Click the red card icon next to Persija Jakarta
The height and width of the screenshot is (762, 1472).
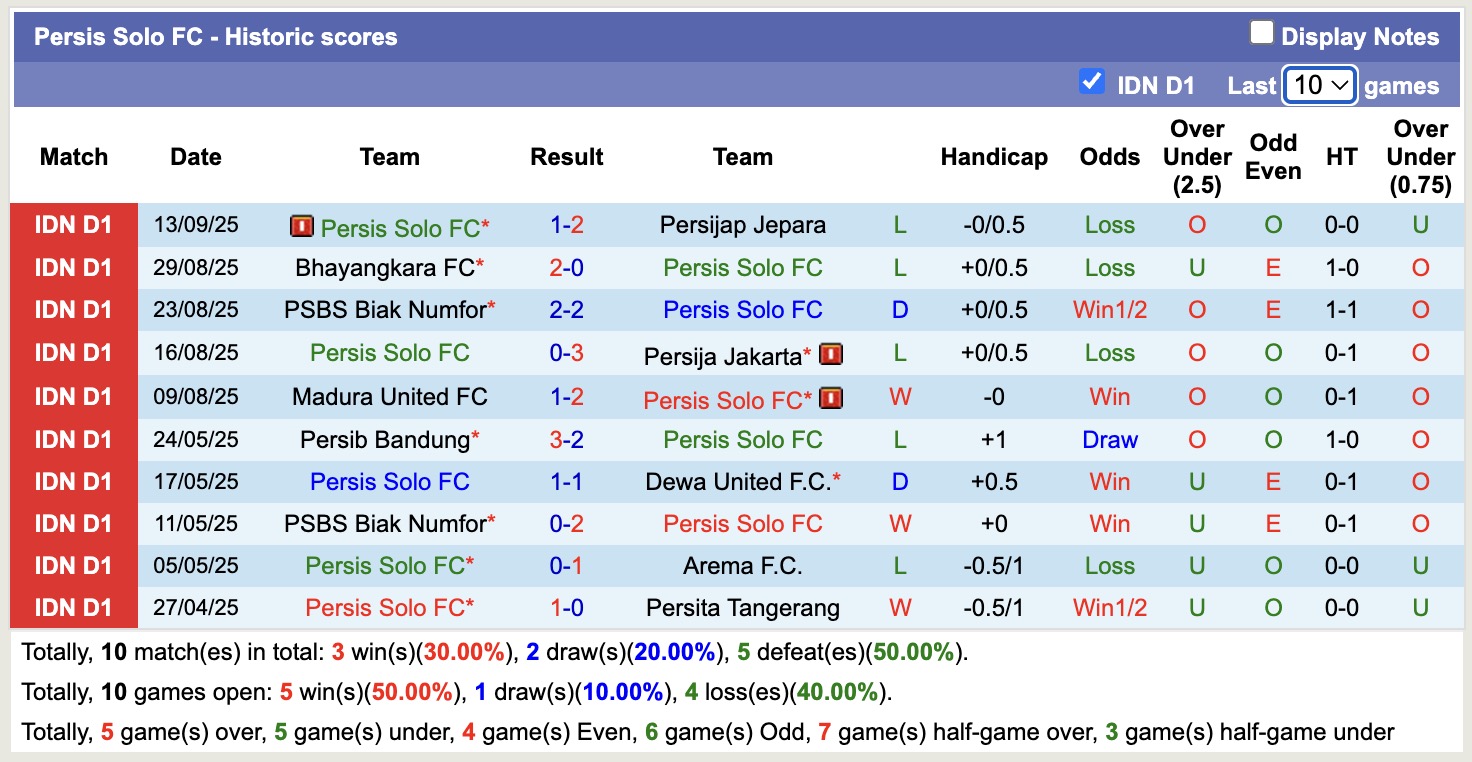[x=833, y=353]
